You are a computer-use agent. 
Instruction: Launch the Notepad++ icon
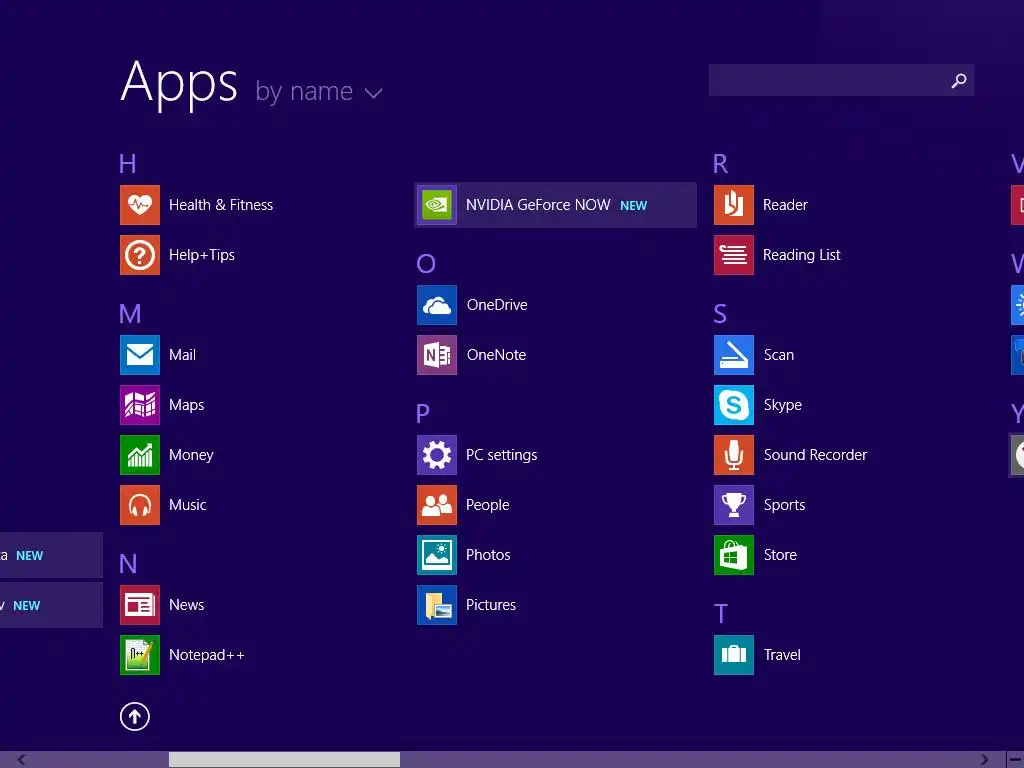tap(140, 655)
